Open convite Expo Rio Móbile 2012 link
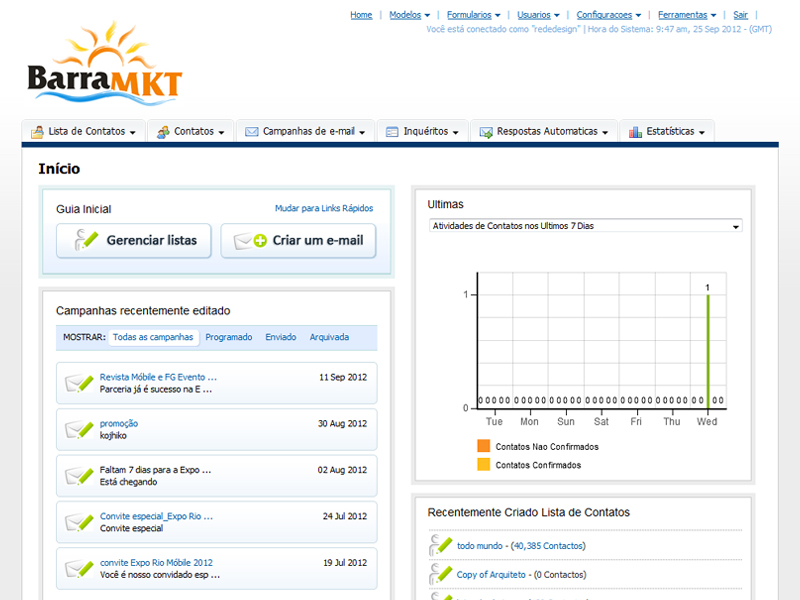Viewport: 800px width, 600px height. coord(156,563)
